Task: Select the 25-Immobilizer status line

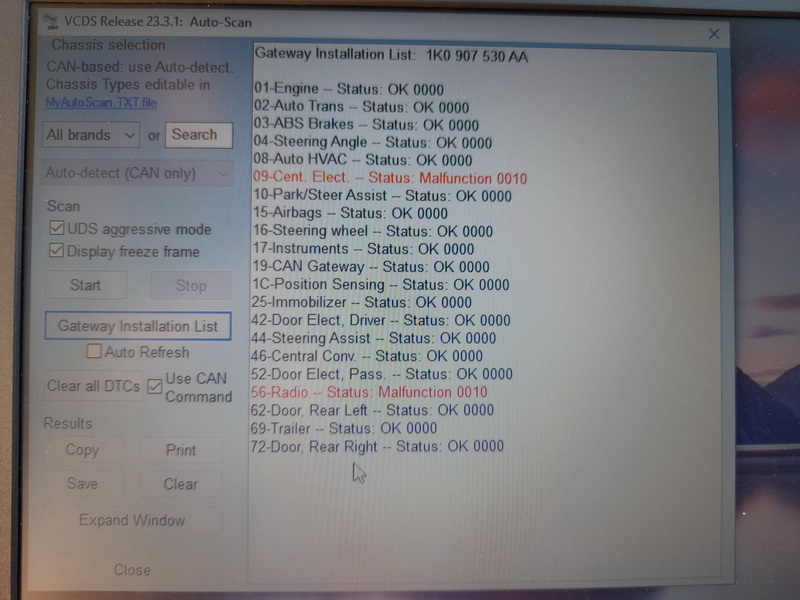Action: pyautogui.click(x=362, y=302)
